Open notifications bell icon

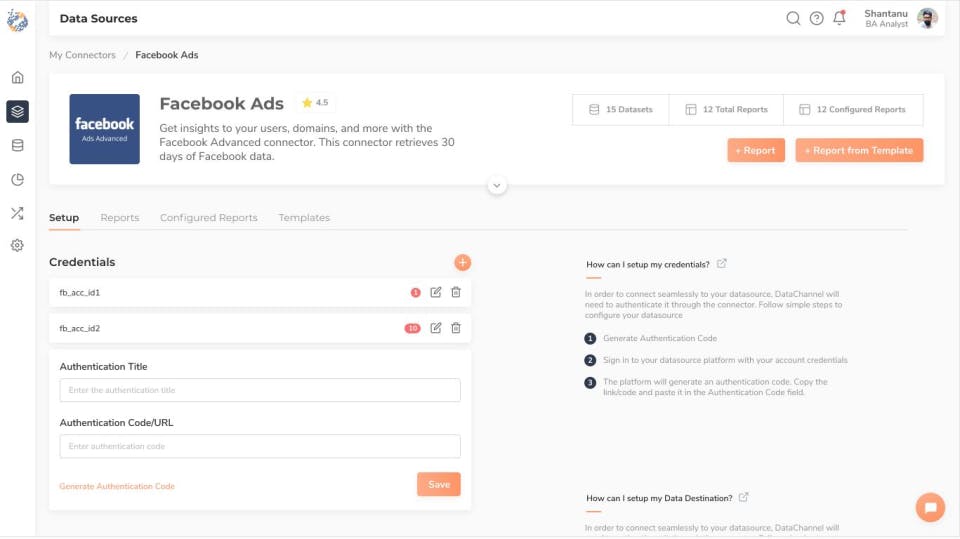click(x=839, y=18)
